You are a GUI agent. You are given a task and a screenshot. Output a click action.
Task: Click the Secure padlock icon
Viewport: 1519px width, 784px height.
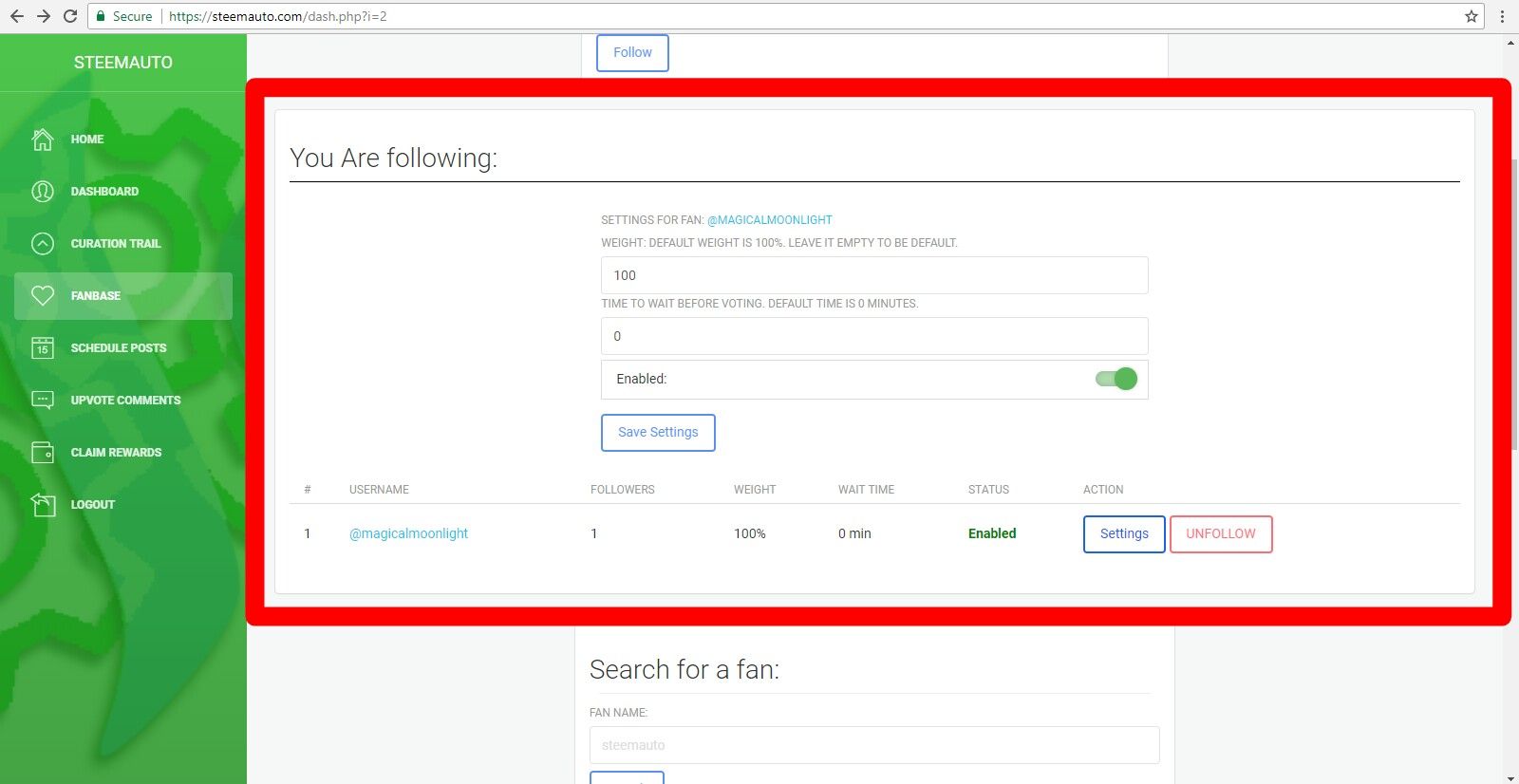click(x=101, y=16)
